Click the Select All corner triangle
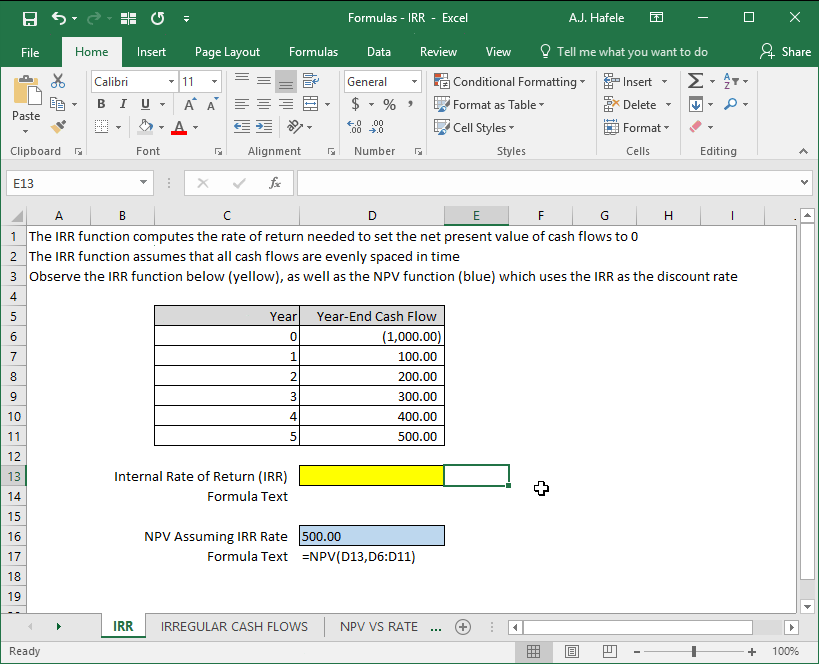 pyautogui.click(x=17, y=216)
